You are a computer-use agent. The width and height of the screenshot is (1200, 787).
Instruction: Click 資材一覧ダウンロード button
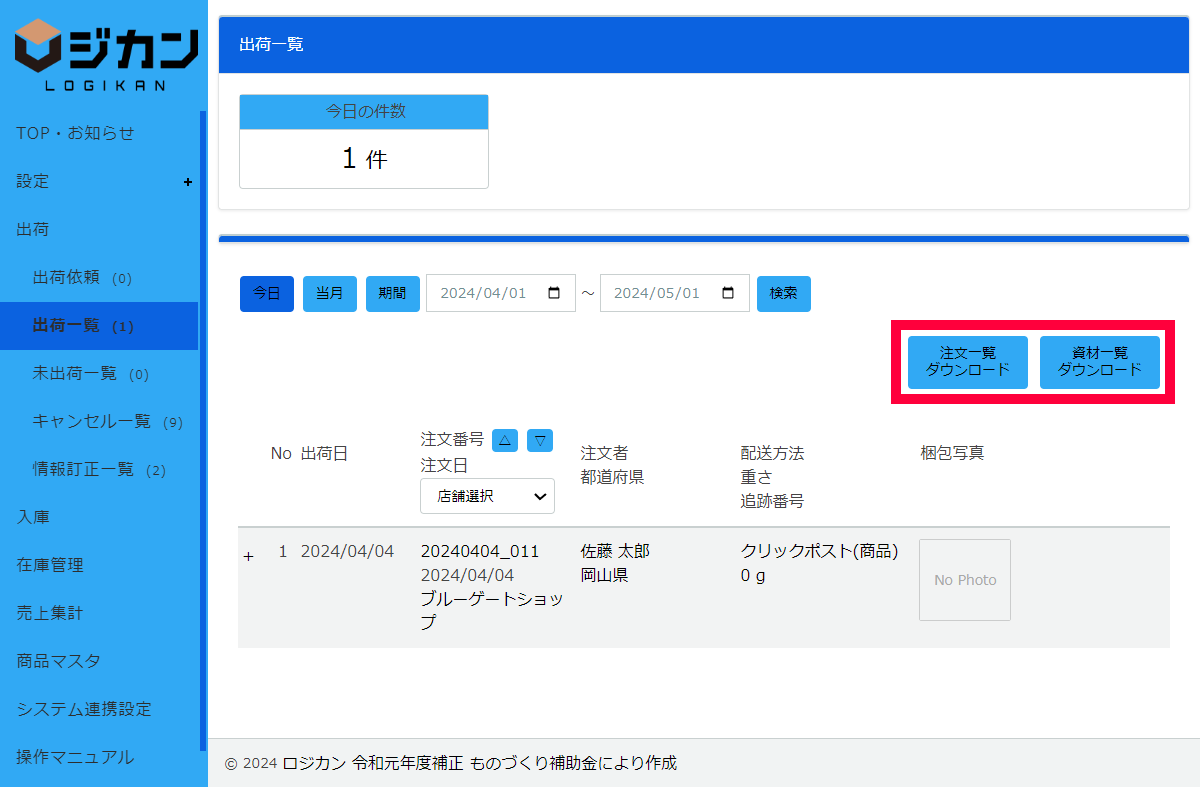coord(1100,362)
